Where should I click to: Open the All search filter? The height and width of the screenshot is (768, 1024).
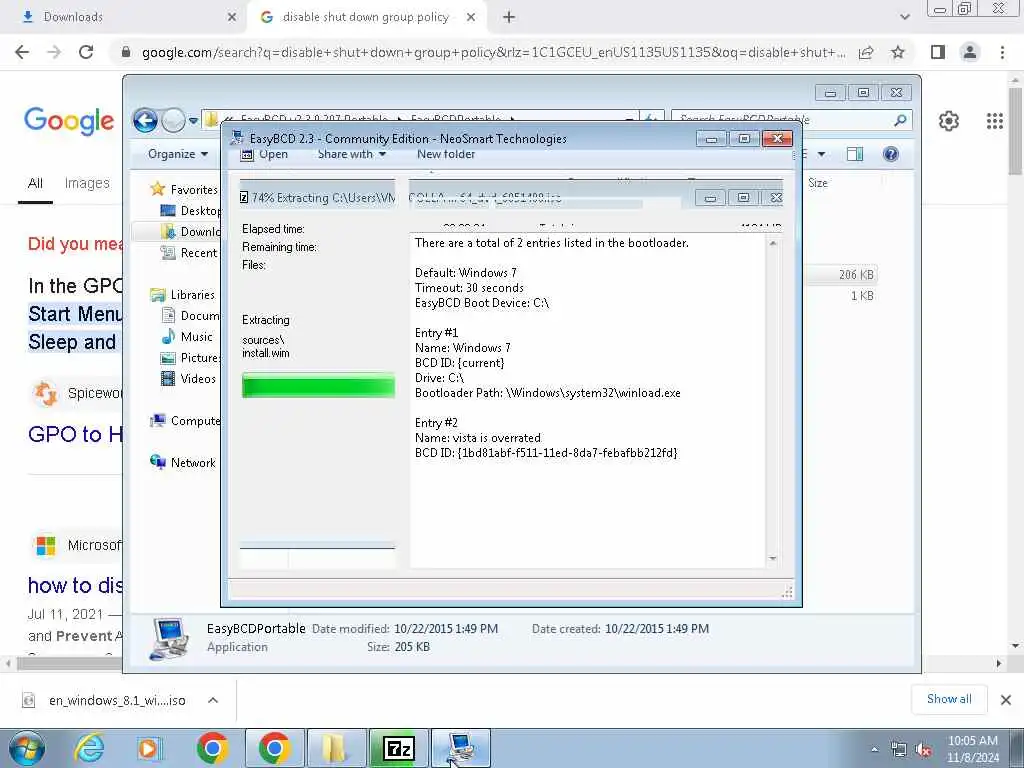[x=35, y=184]
